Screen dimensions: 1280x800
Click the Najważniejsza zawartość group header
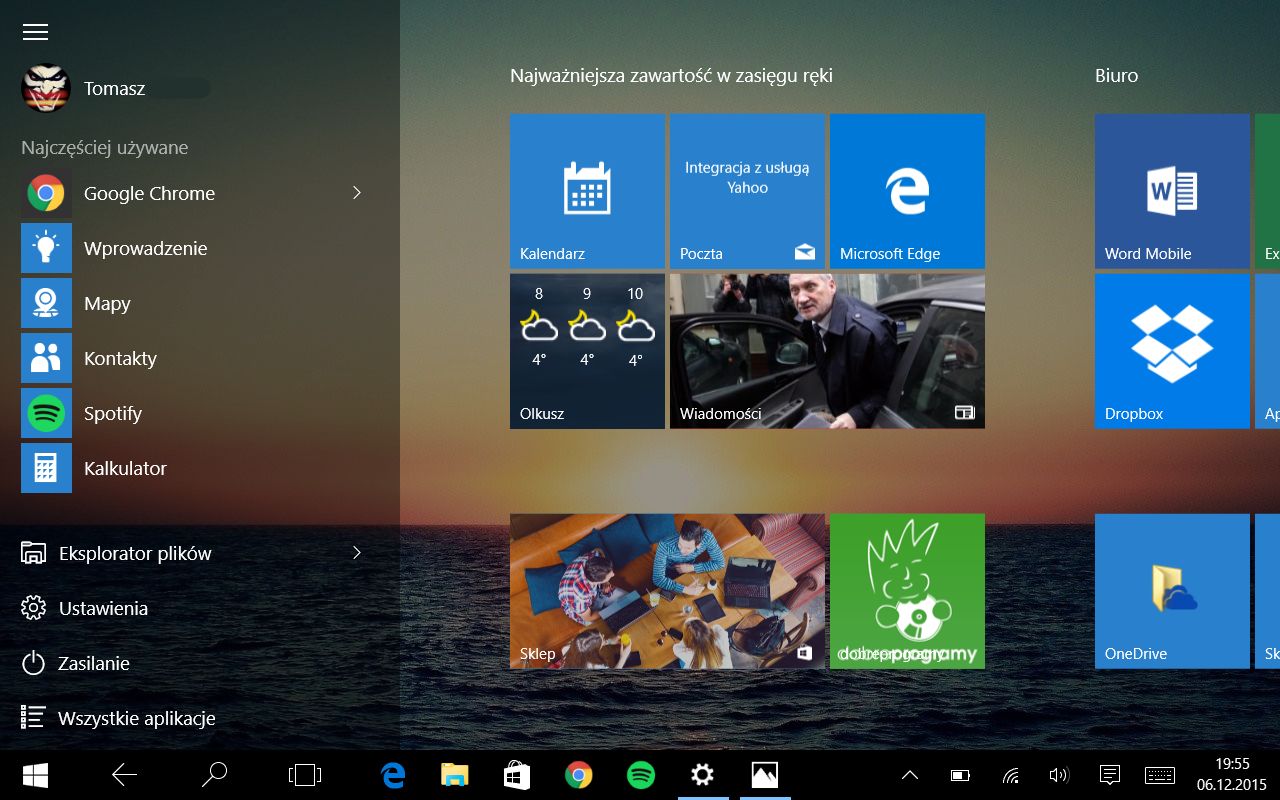pyautogui.click(x=671, y=76)
